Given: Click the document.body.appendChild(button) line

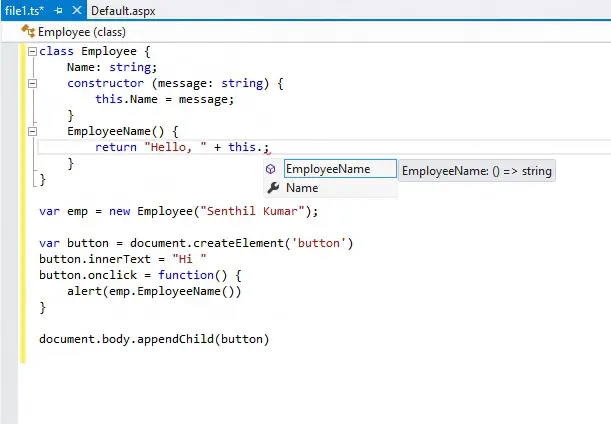Looking at the screenshot, I should (154, 339).
